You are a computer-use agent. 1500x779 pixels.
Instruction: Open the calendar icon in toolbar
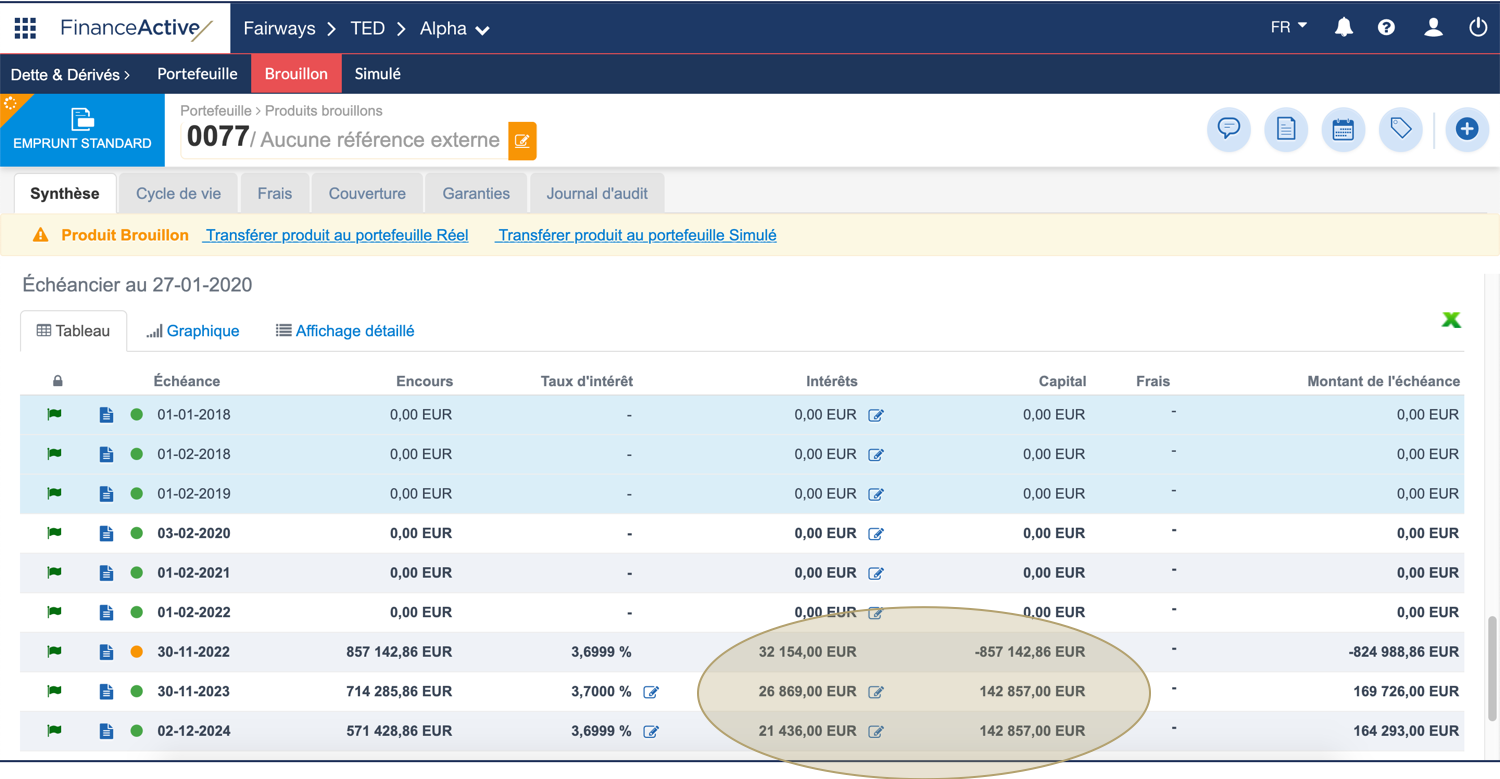pyautogui.click(x=1343, y=129)
